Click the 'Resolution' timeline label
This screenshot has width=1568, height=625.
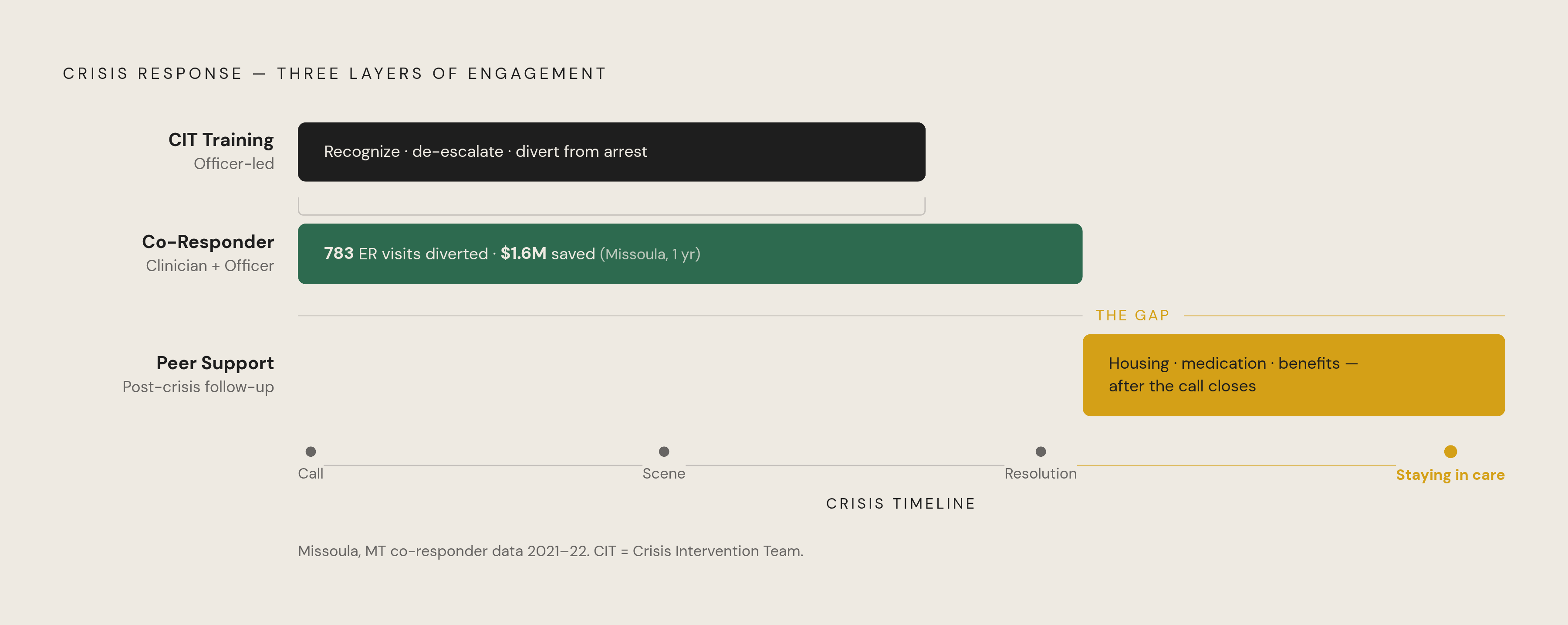1041,473
